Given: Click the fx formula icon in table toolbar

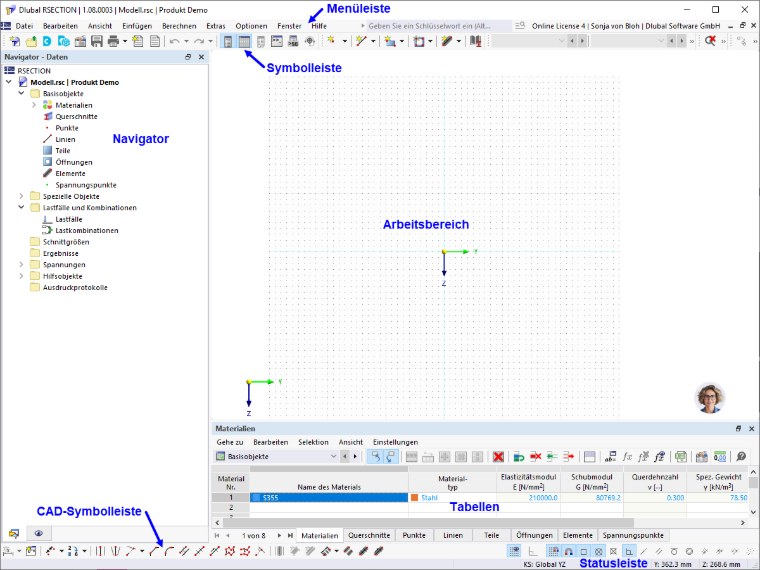Looking at the screenshot, I should 627,456.
